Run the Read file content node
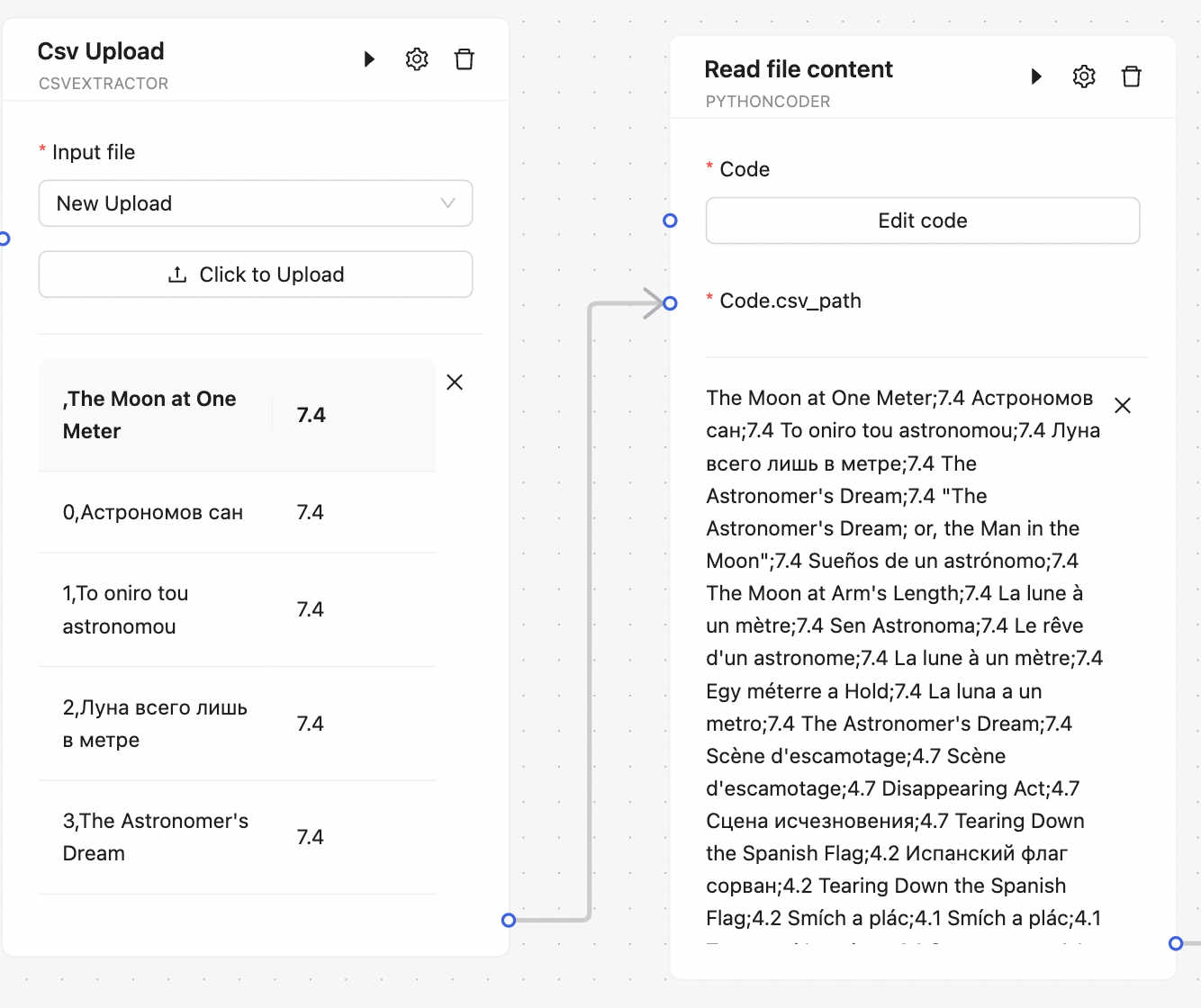1201x1008 pixels. pos(1036,76)
